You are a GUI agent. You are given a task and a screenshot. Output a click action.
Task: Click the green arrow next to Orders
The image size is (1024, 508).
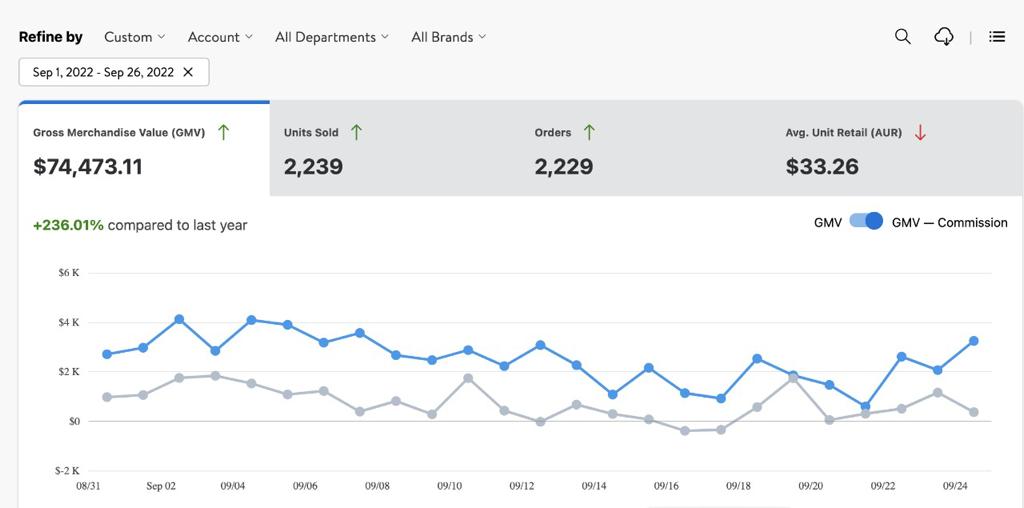589,132
